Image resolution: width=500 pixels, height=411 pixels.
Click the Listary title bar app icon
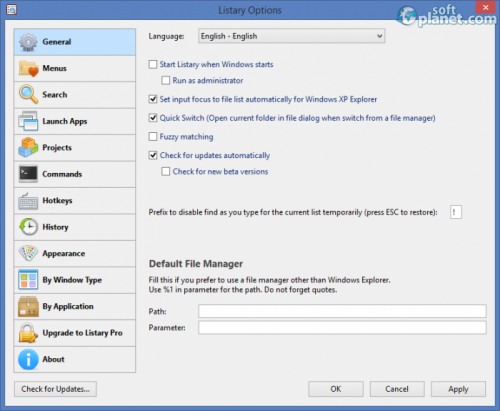coord(11,10)
